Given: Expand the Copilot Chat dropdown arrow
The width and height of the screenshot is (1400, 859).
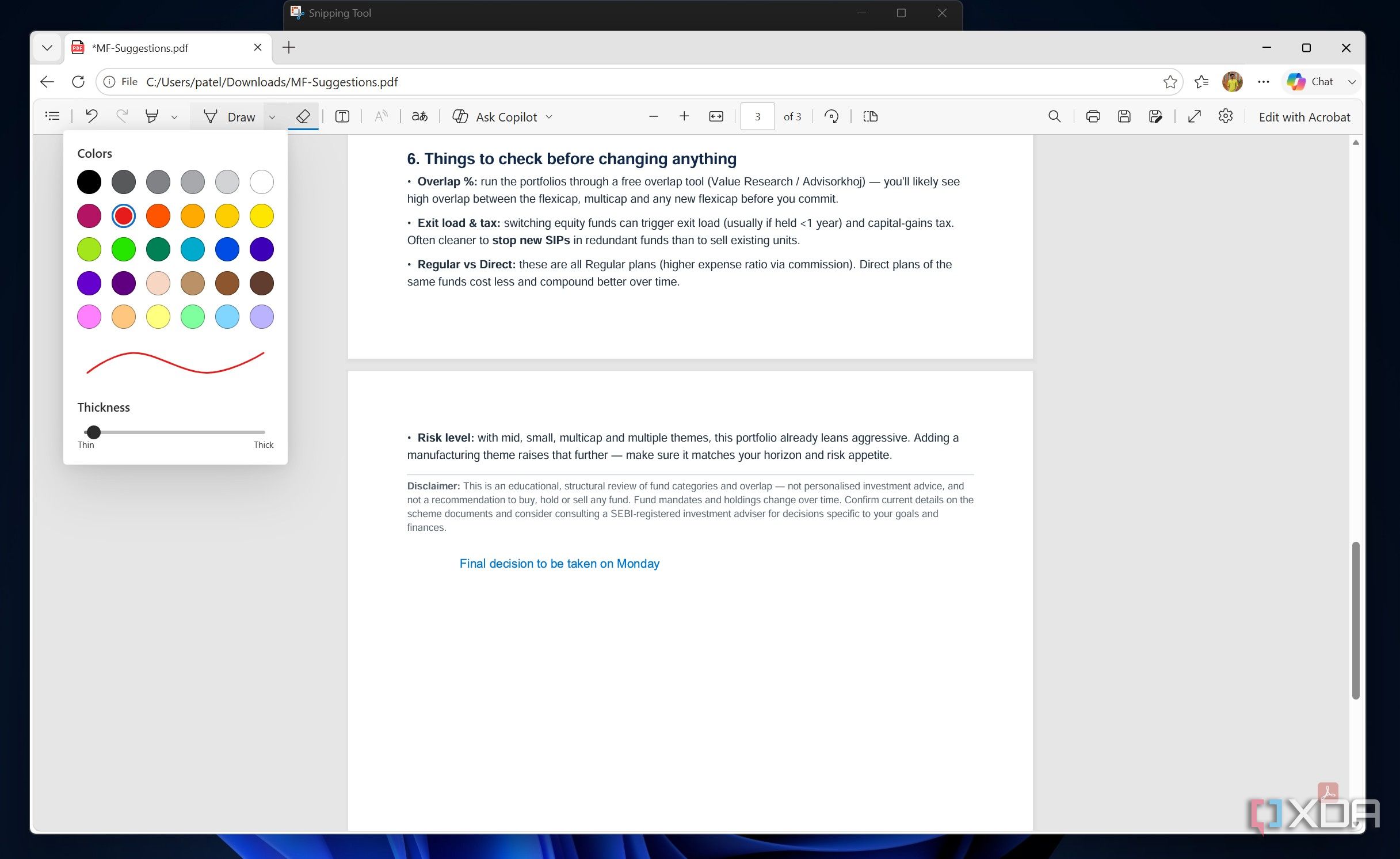Looking at the screenshot, I should (1352, 82).
